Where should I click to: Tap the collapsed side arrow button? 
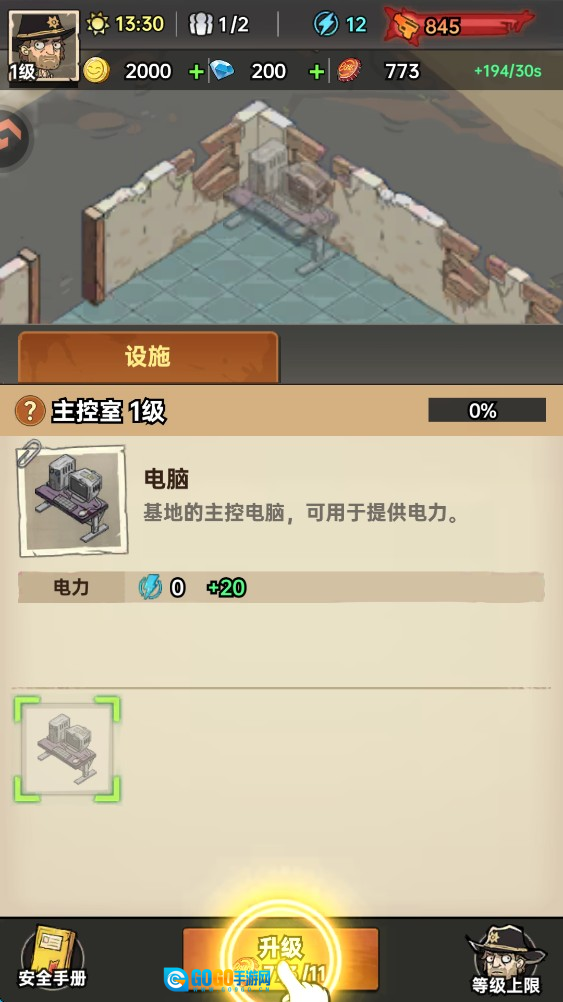click(12, 139)
